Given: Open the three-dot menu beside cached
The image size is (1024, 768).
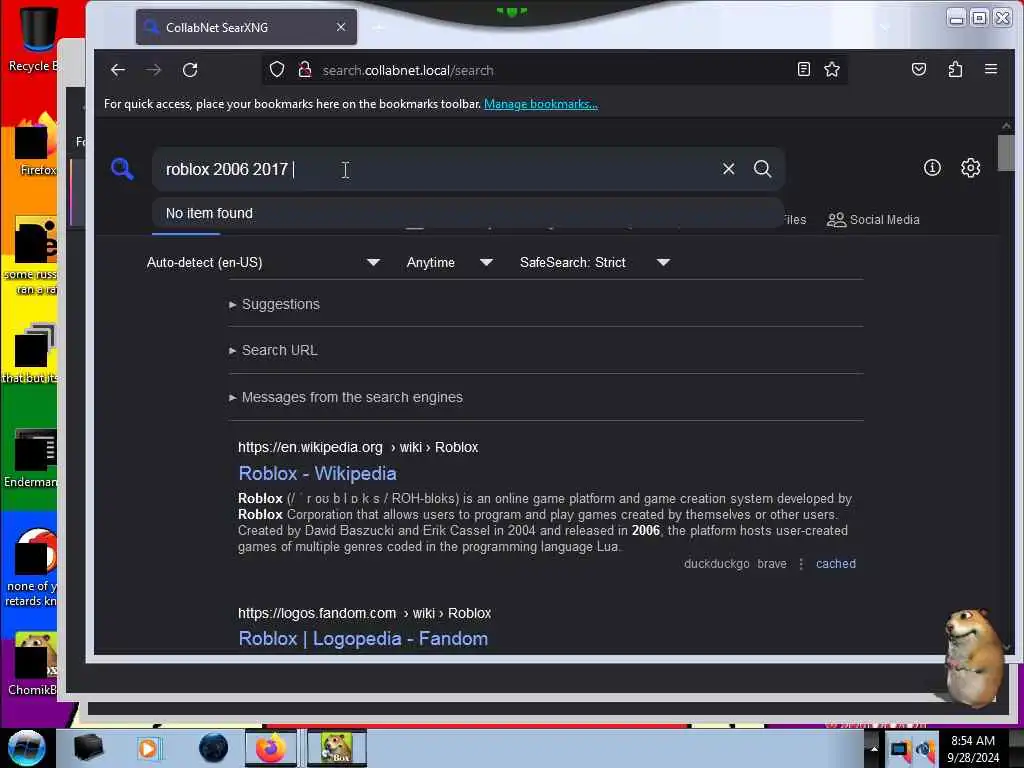Looking at the screenshot, I should pos(801,564).
